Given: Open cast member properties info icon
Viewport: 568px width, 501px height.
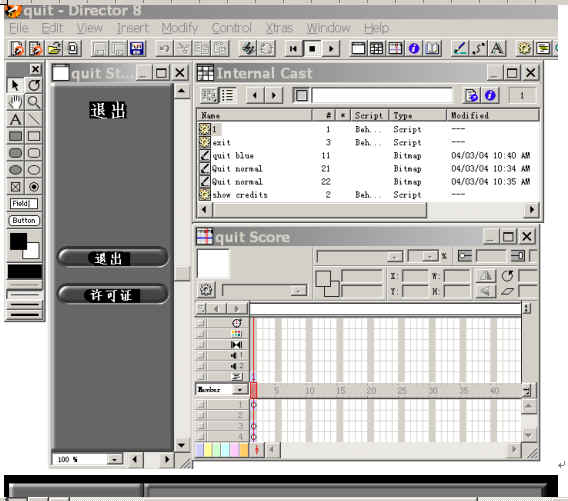Looking at the screenshot, I should (490, 96).
